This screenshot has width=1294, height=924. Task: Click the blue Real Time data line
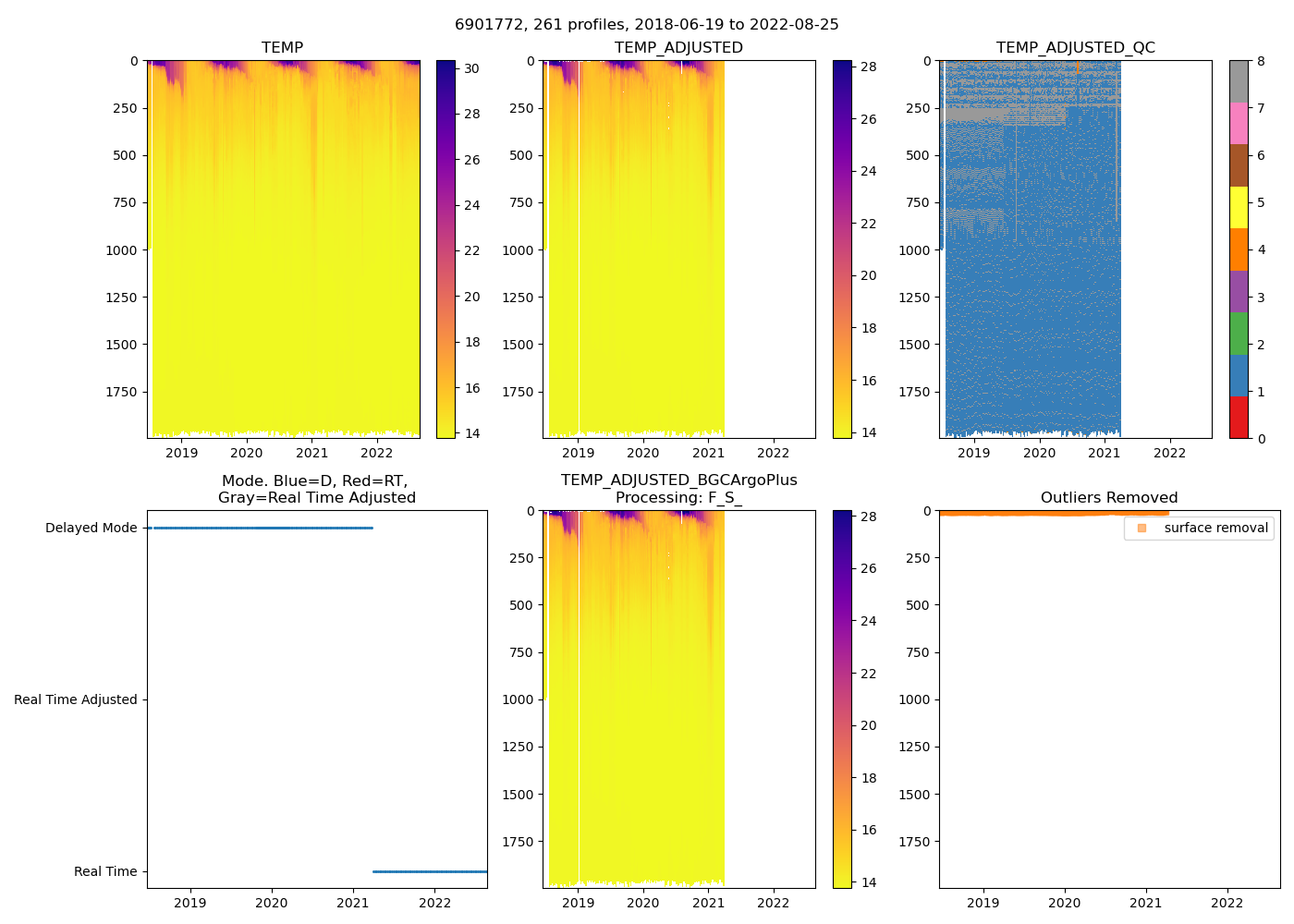click(x=430, y=871)
